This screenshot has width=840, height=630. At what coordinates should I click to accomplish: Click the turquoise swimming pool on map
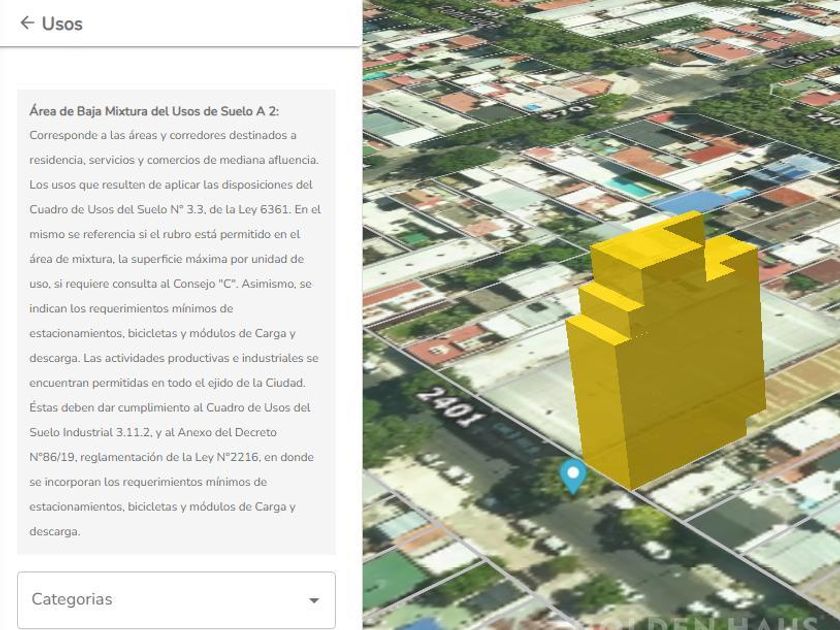tap(630, 187)
